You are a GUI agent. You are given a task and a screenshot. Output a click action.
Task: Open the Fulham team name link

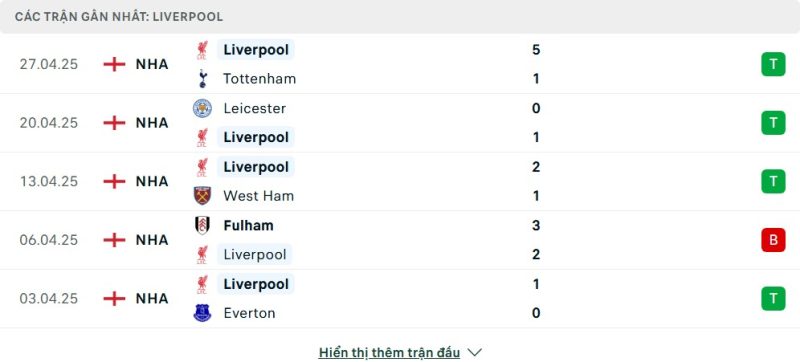click(x=248, y=225)
